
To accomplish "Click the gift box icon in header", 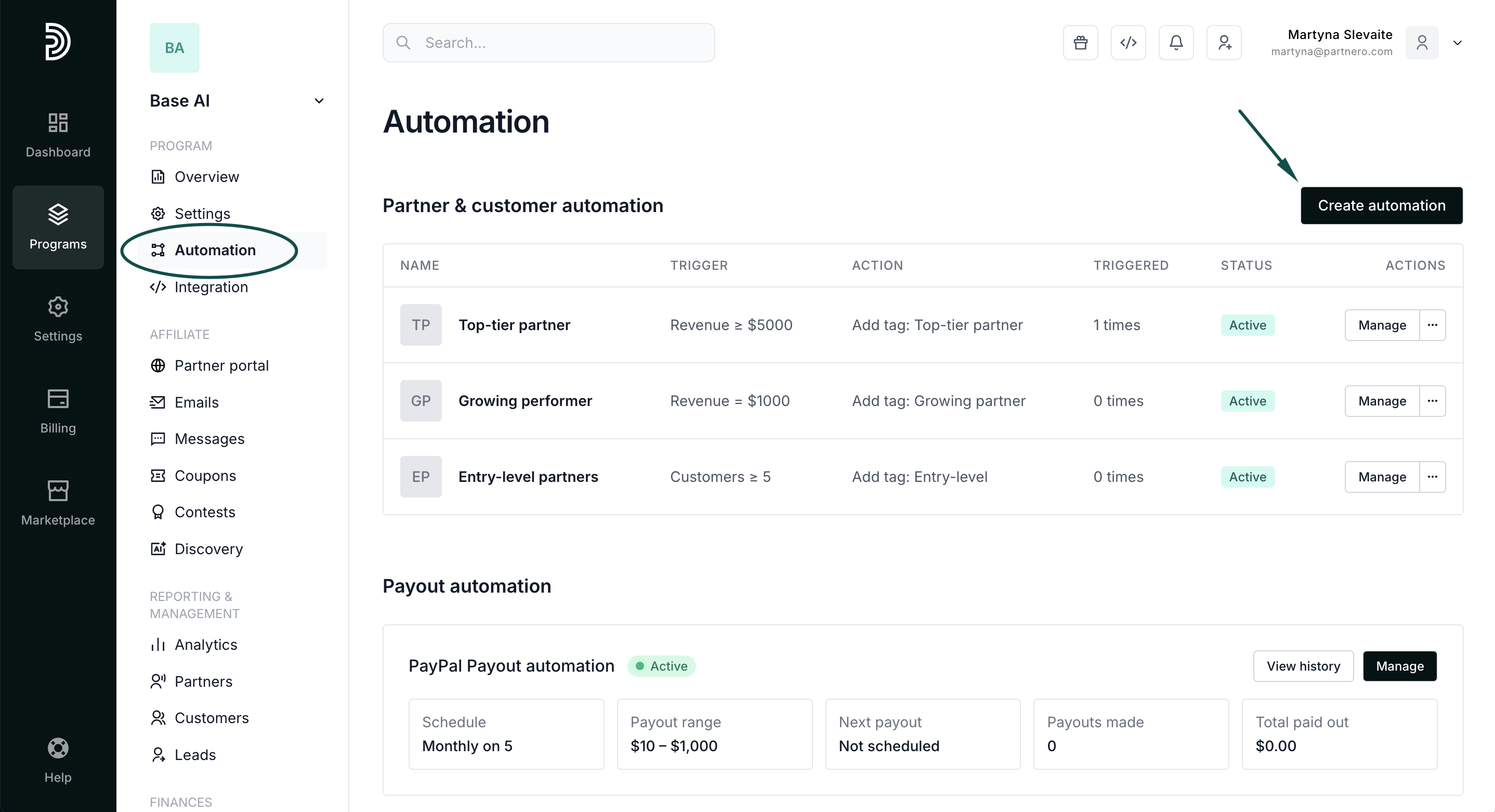I will (x=1080, y=43).
